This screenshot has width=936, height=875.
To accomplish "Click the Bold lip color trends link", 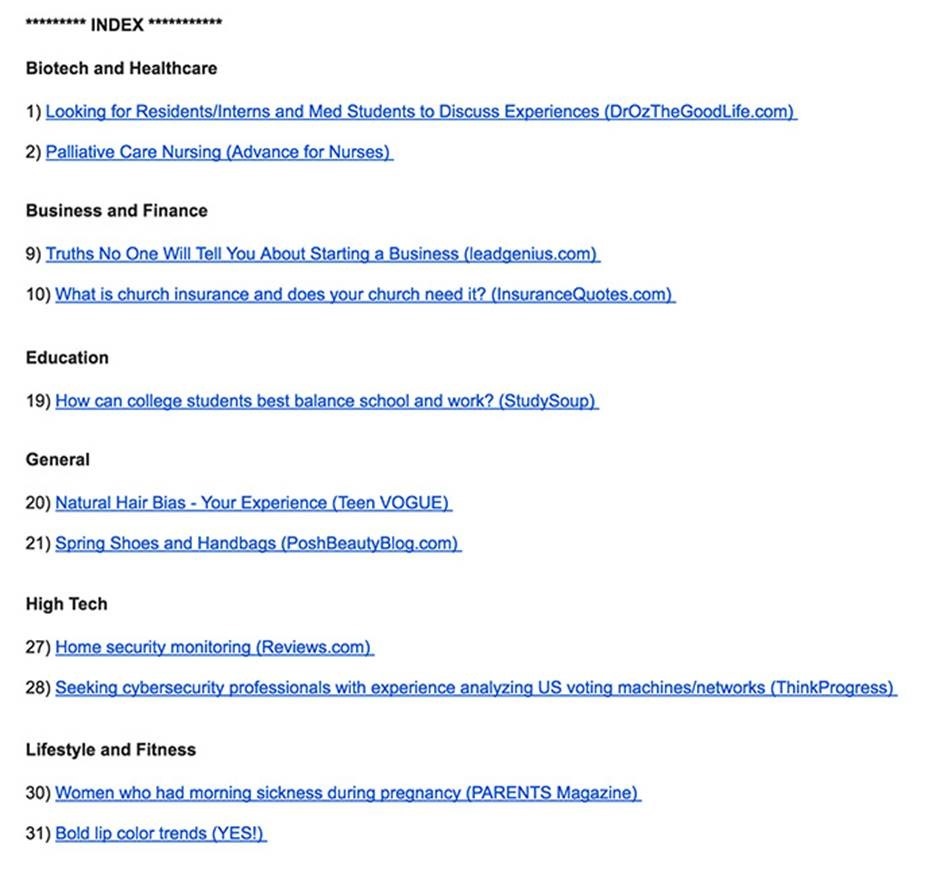I will click(160, 833).
